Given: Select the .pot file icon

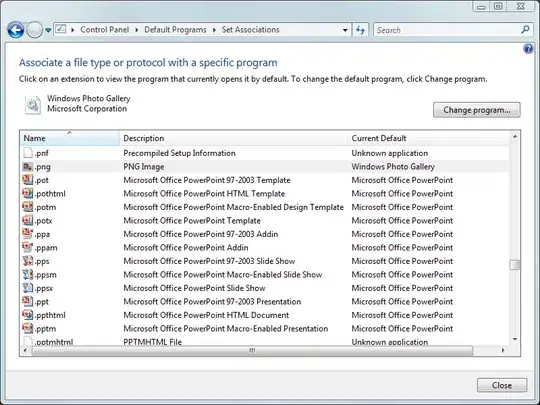Looking at the screenshot, I should (x=28, y=180).
